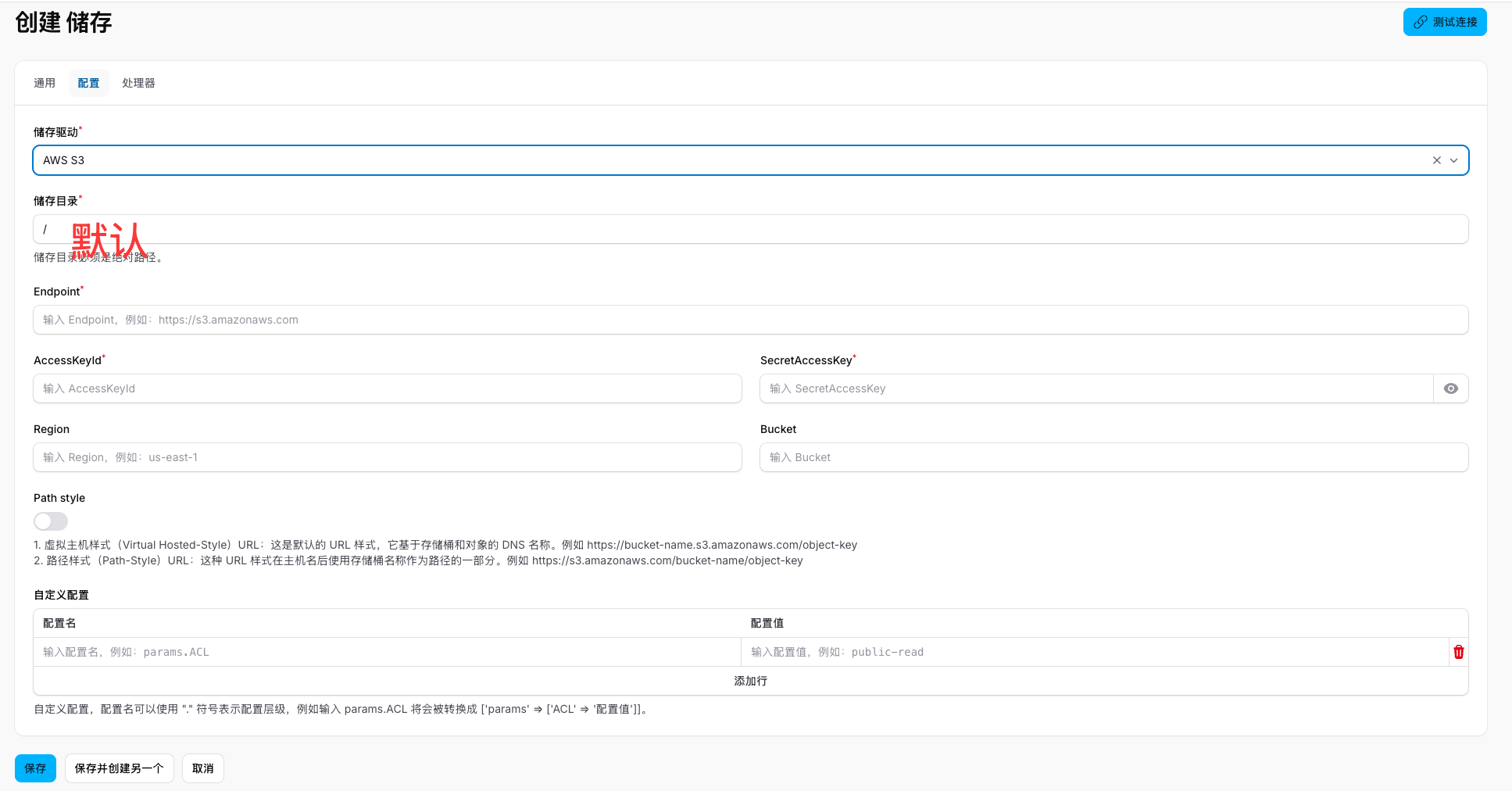
Task: Switch to the 通用 tab
Action: pos(45,82)
